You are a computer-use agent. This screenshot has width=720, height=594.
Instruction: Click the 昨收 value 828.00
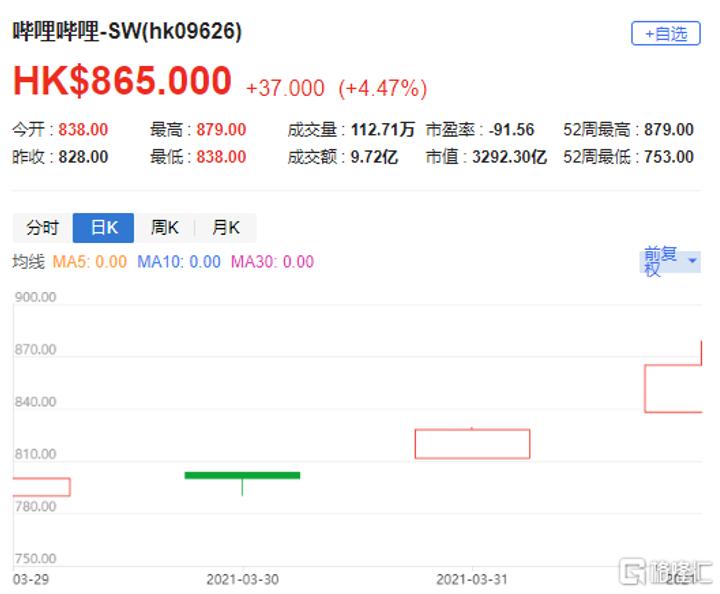(83, 157)
